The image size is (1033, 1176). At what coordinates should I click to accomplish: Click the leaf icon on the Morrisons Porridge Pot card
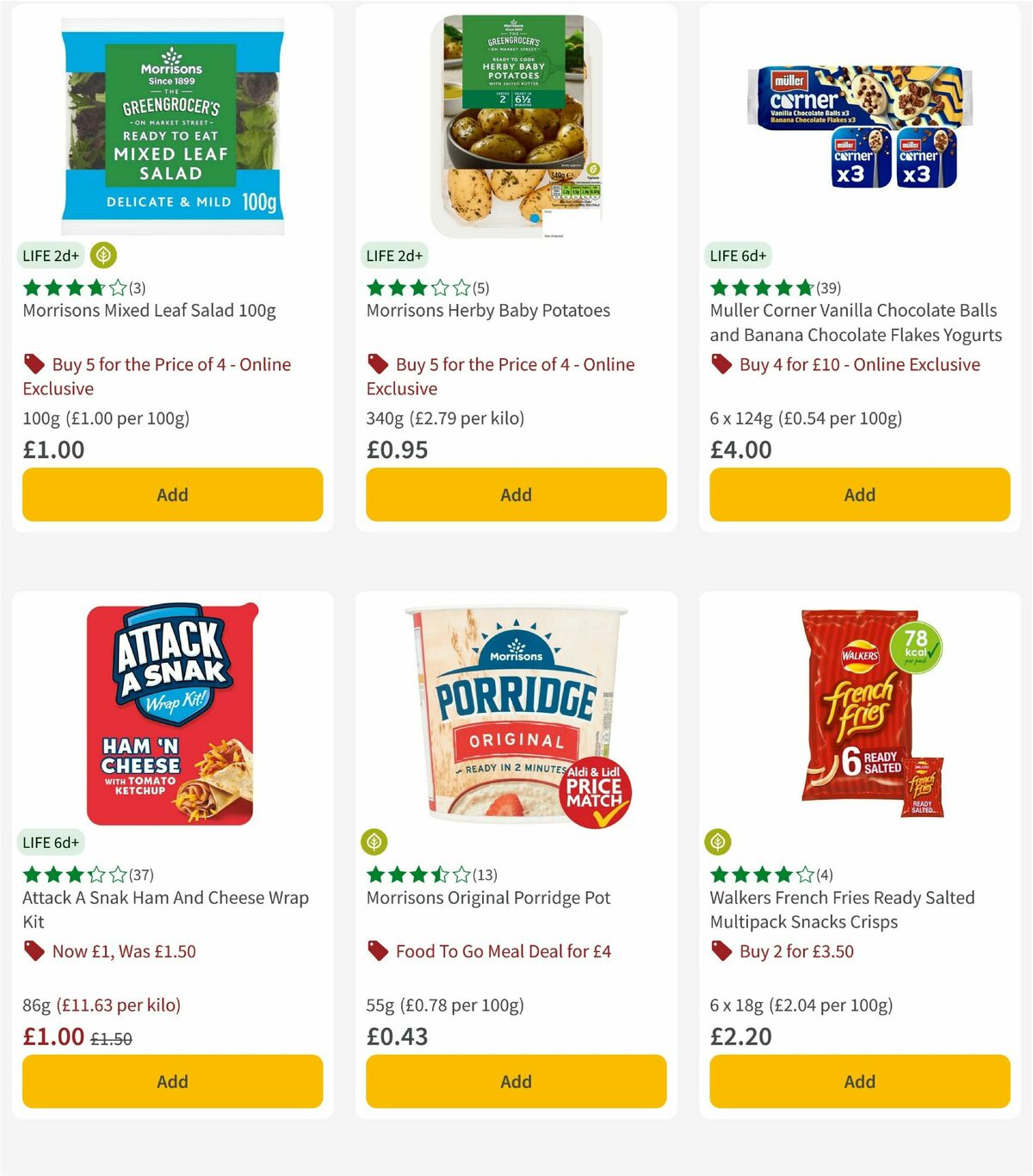374,843
